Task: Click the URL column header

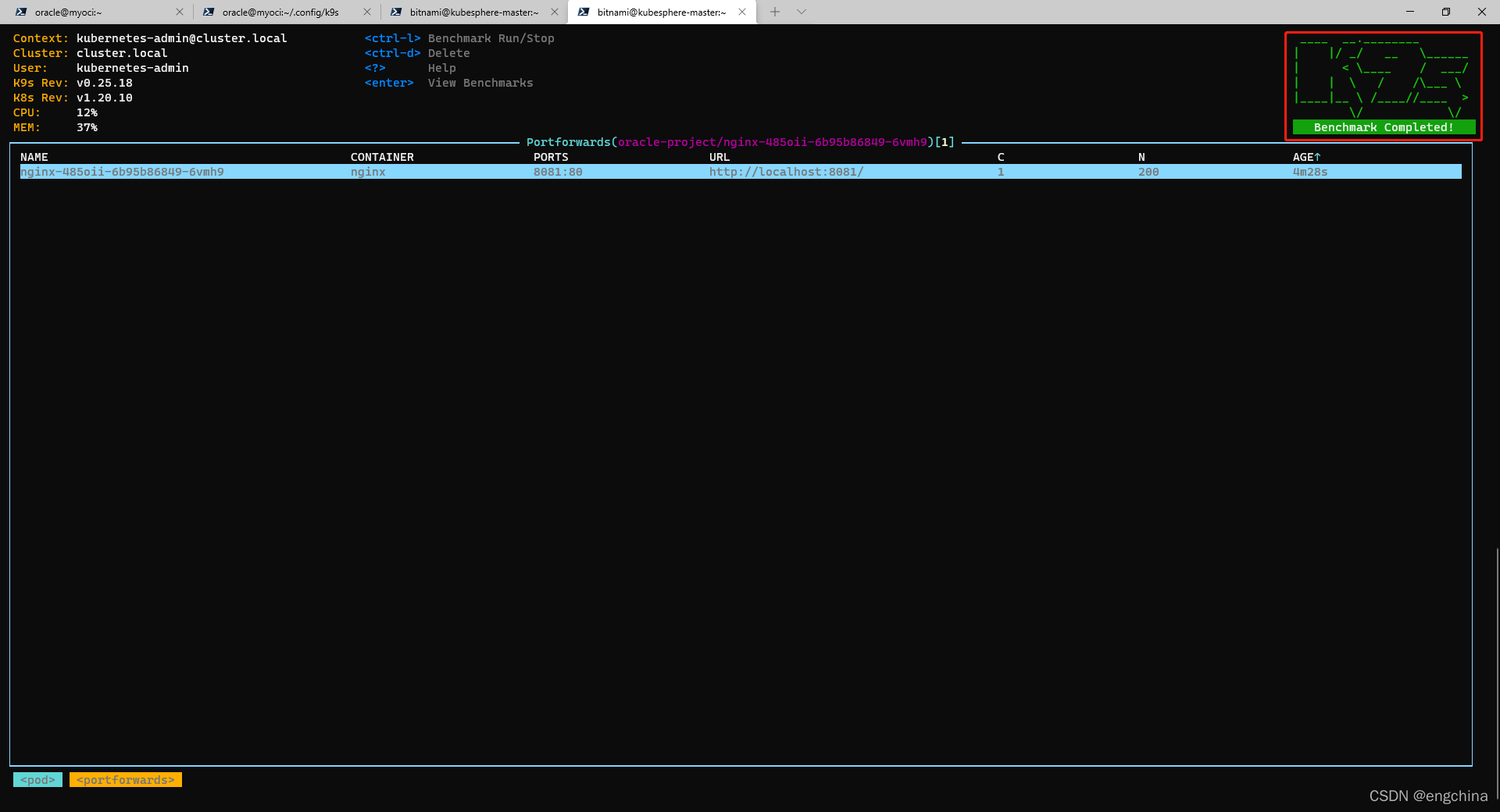Action: coord(720,157)
